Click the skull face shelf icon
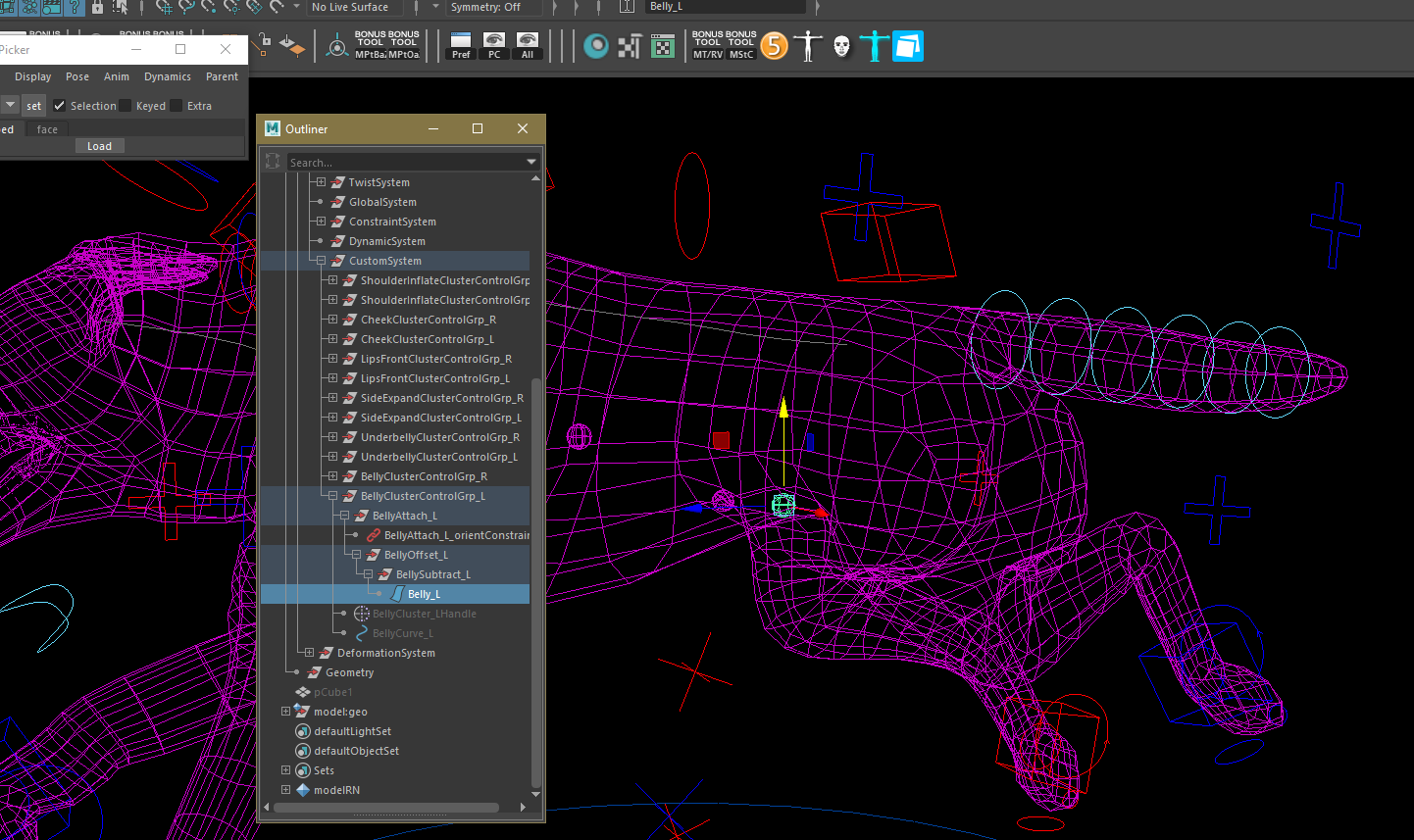Screen dimensions: 1414x840 [x=841, y=46]
